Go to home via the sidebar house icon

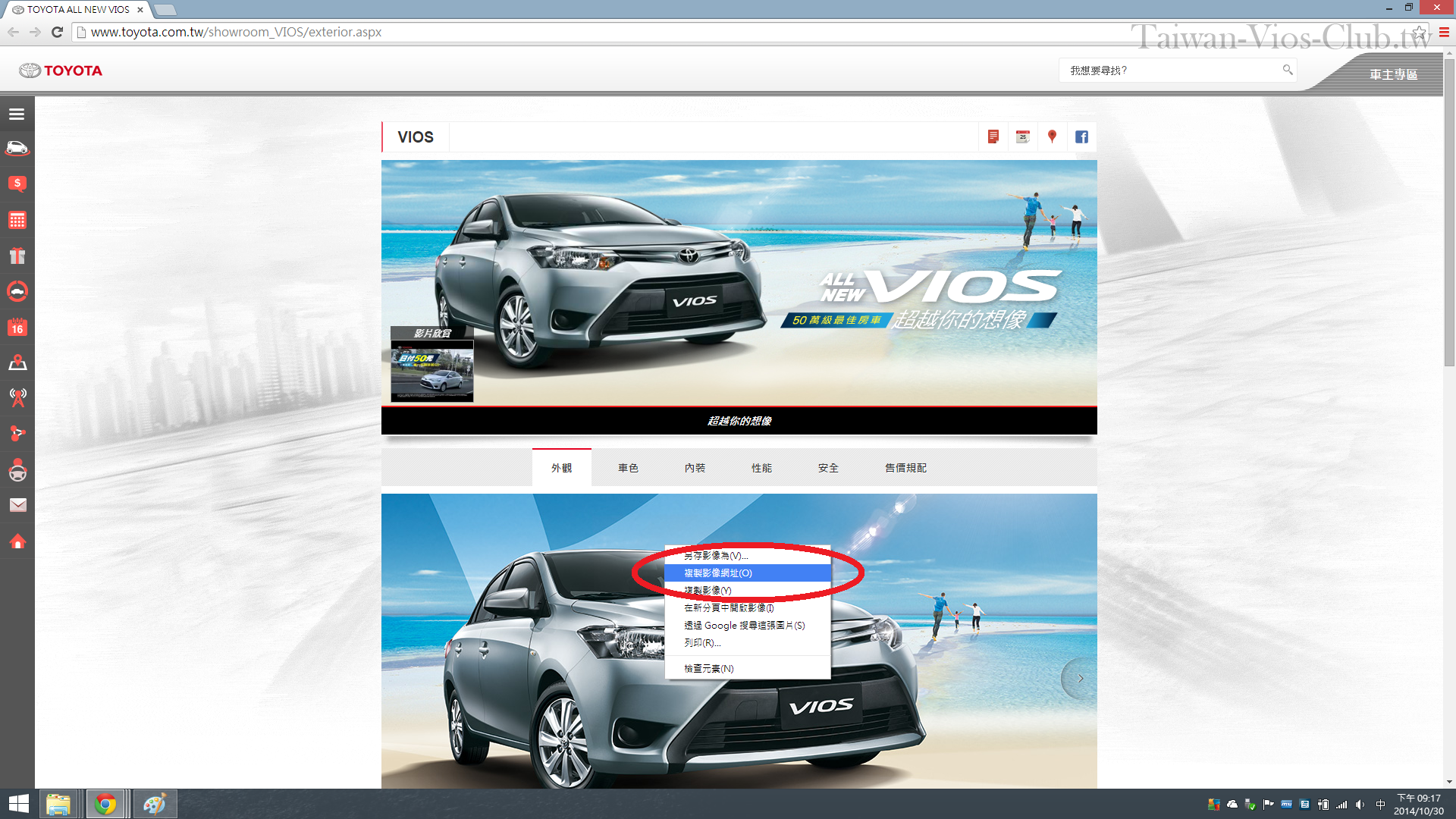(x=17, y=541)
